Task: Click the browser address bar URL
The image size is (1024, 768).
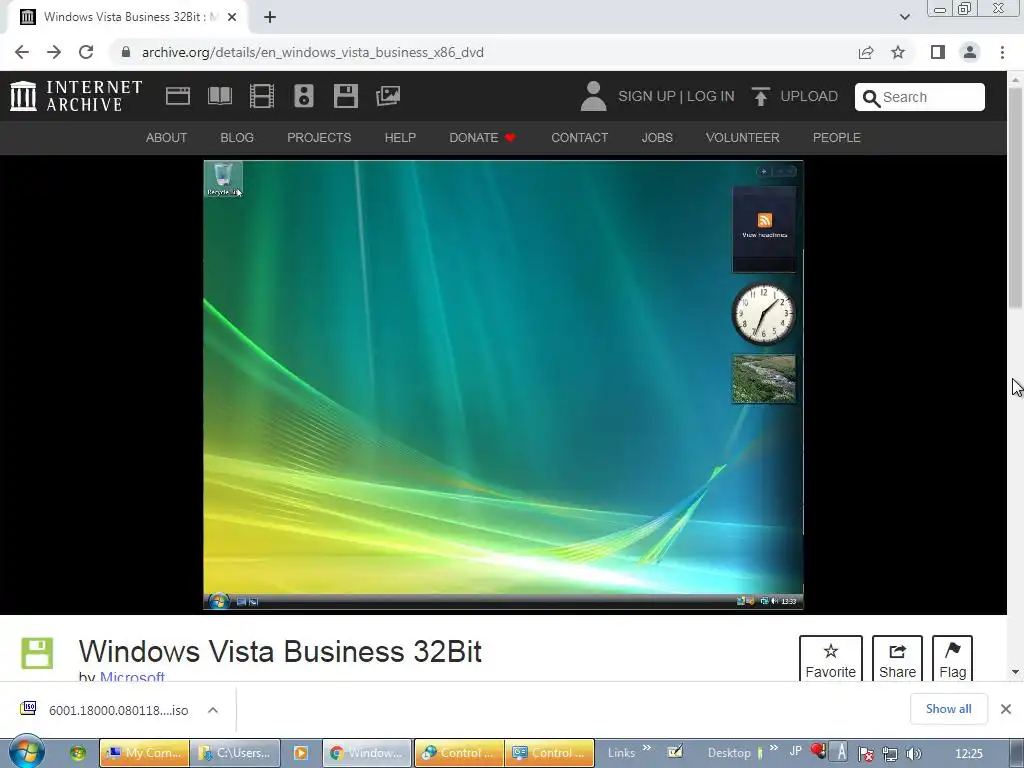Action: tap(313, 52)
